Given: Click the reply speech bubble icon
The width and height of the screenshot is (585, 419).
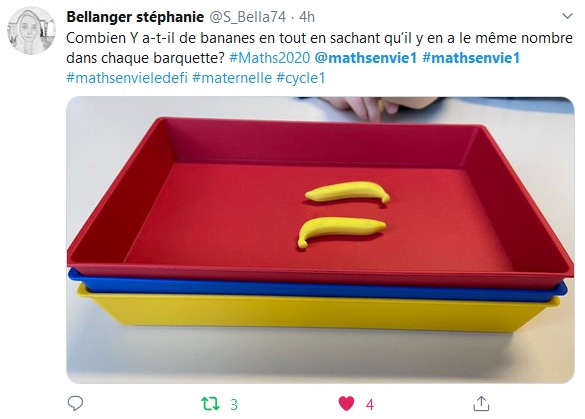Looking at the screenshot, I should click(75, 403).
